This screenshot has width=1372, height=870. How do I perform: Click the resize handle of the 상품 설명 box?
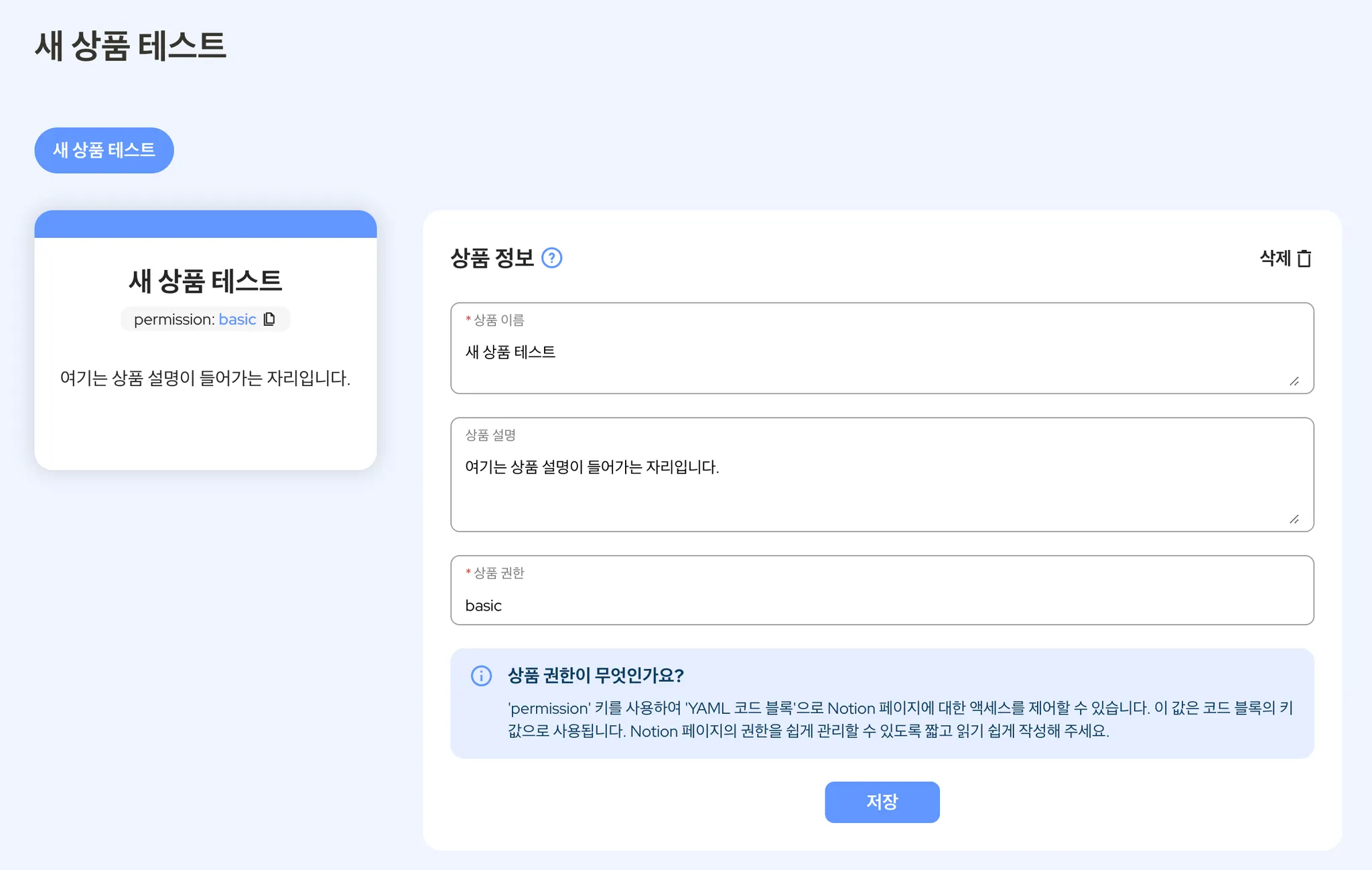coord(1294,519)
